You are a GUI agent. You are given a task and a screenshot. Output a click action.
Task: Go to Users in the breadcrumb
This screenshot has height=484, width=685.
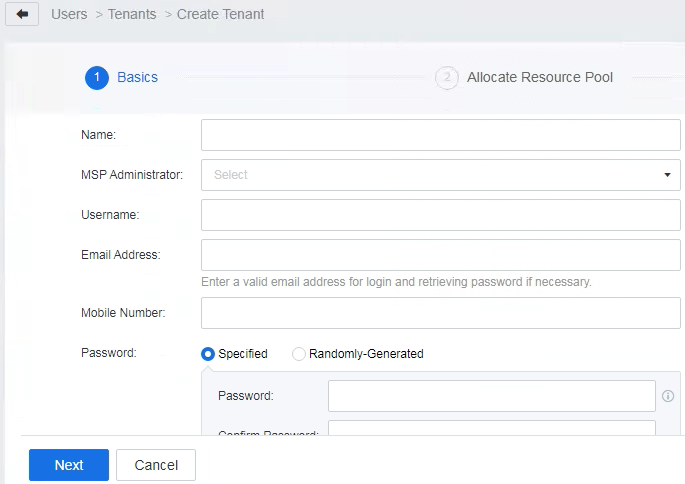click(69, 15)
